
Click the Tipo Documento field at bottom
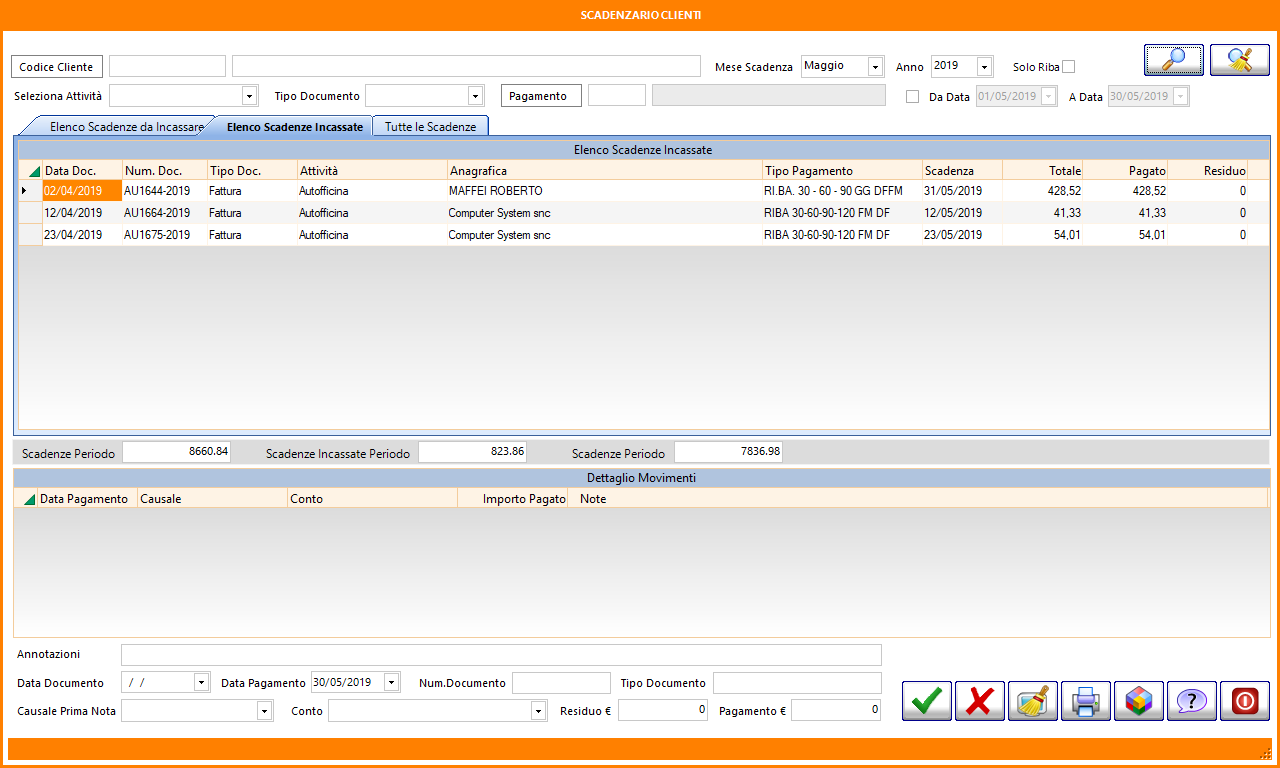[797, 683]
